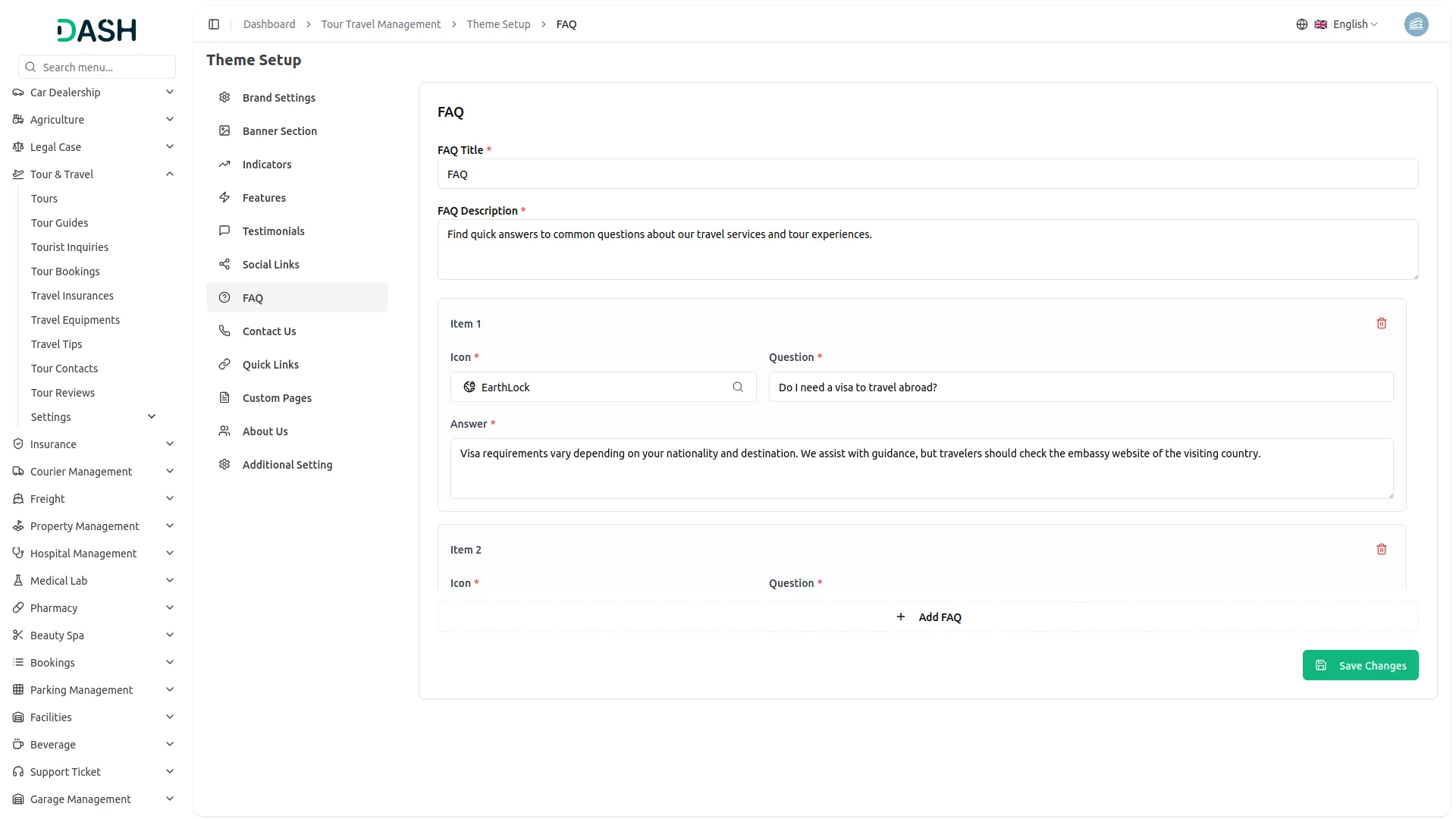Click the DASH logo
1456x819 pixels.
click(x=96, y=30)
